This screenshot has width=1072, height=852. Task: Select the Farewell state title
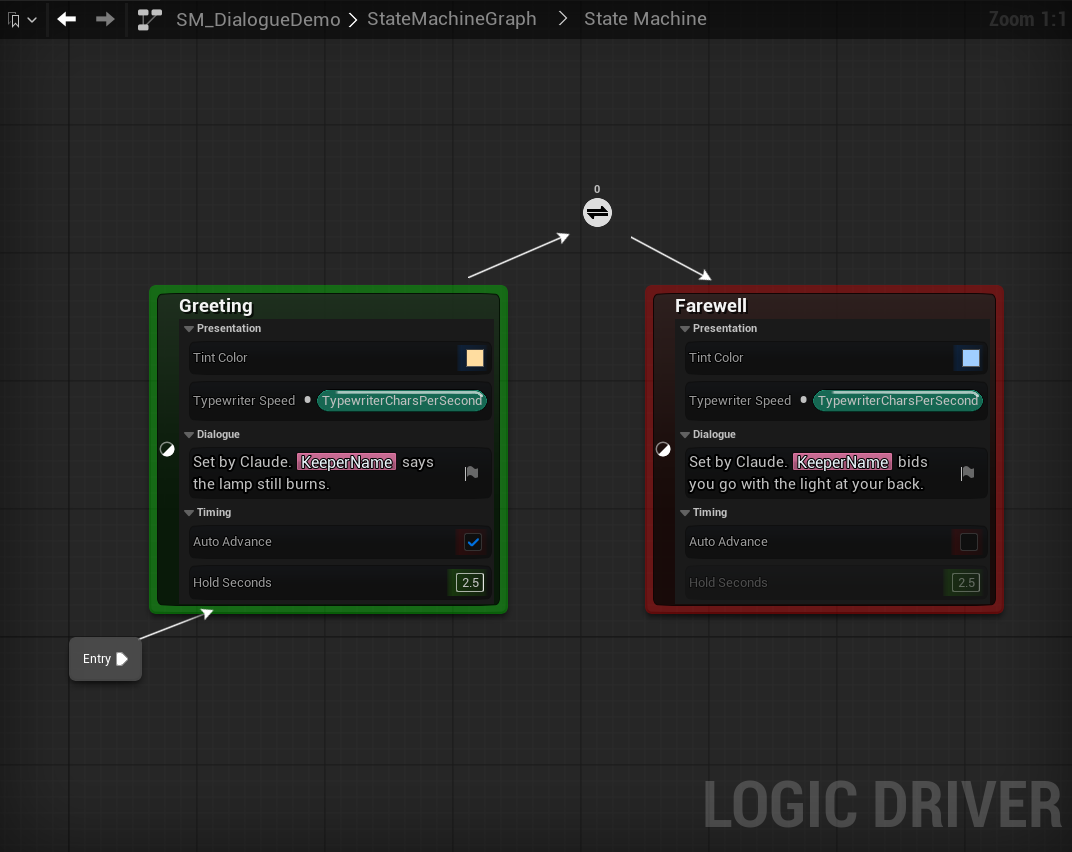[x=711, y=306]
